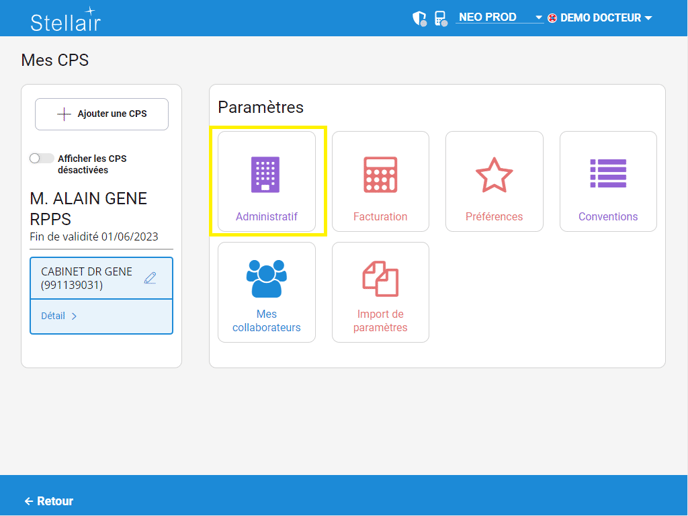Image resolution: width=688 pixels, height=516 pixels.
Task: Open the Facturation calculator tile
Action: pyautogui.click(x=380, y=181)
